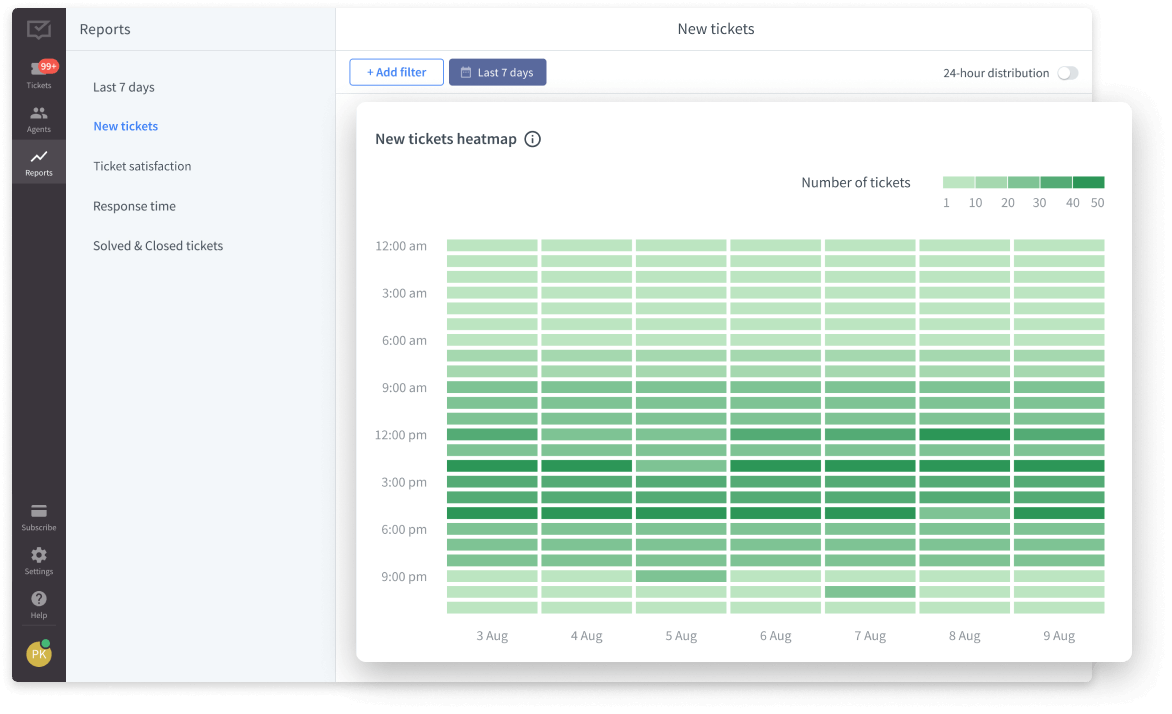Screen dimensions: 1172x714
Task: Open the Last 7 days date range button
Action: (497, 73)
